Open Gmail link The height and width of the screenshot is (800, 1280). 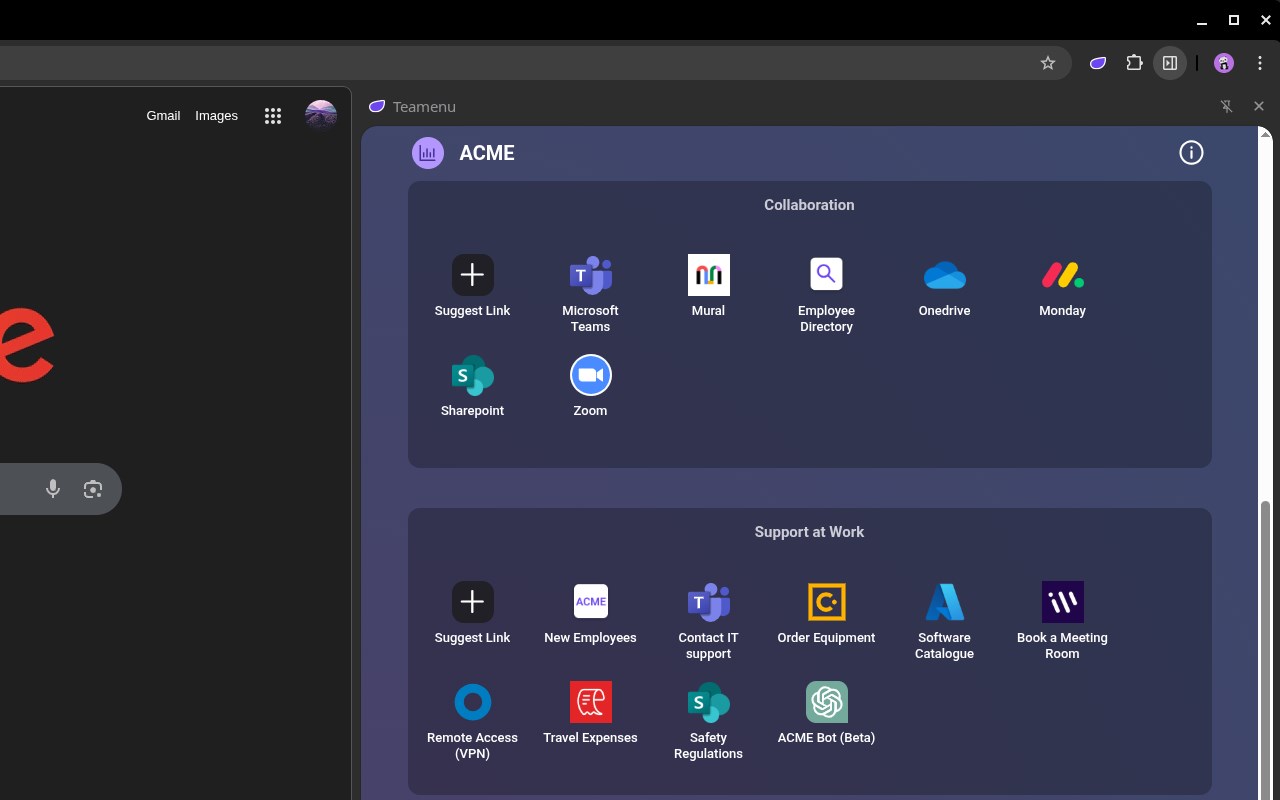(x=163, y=116)
